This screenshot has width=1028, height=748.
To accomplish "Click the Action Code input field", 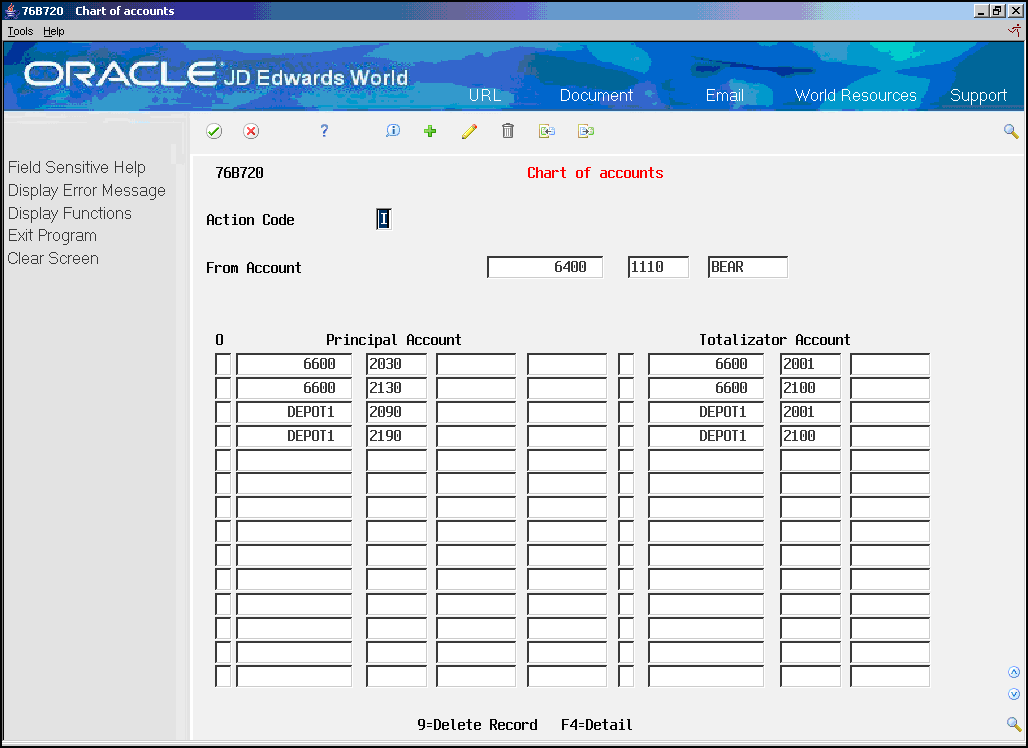I will [384, 219].
